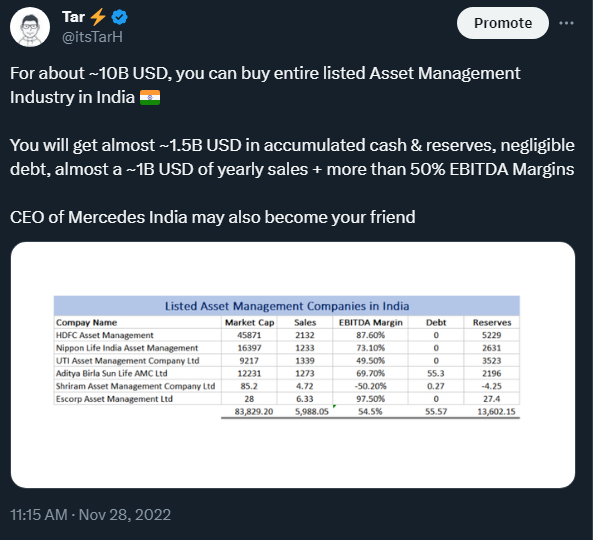Open the three-dot more options menu
The height and width of the screenshot is (540, 593).
pyautogui.click(x=566, y=23)
